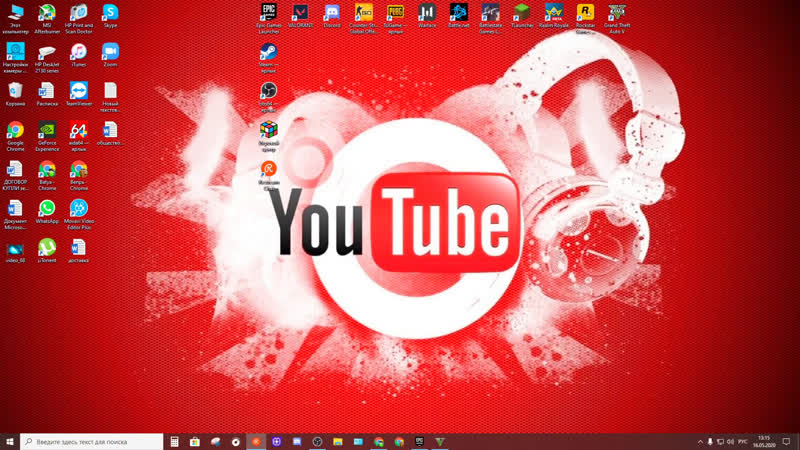The image size is (800, 450).
Task: Launch Discord from the desktop
Action: tap(332, 16)
